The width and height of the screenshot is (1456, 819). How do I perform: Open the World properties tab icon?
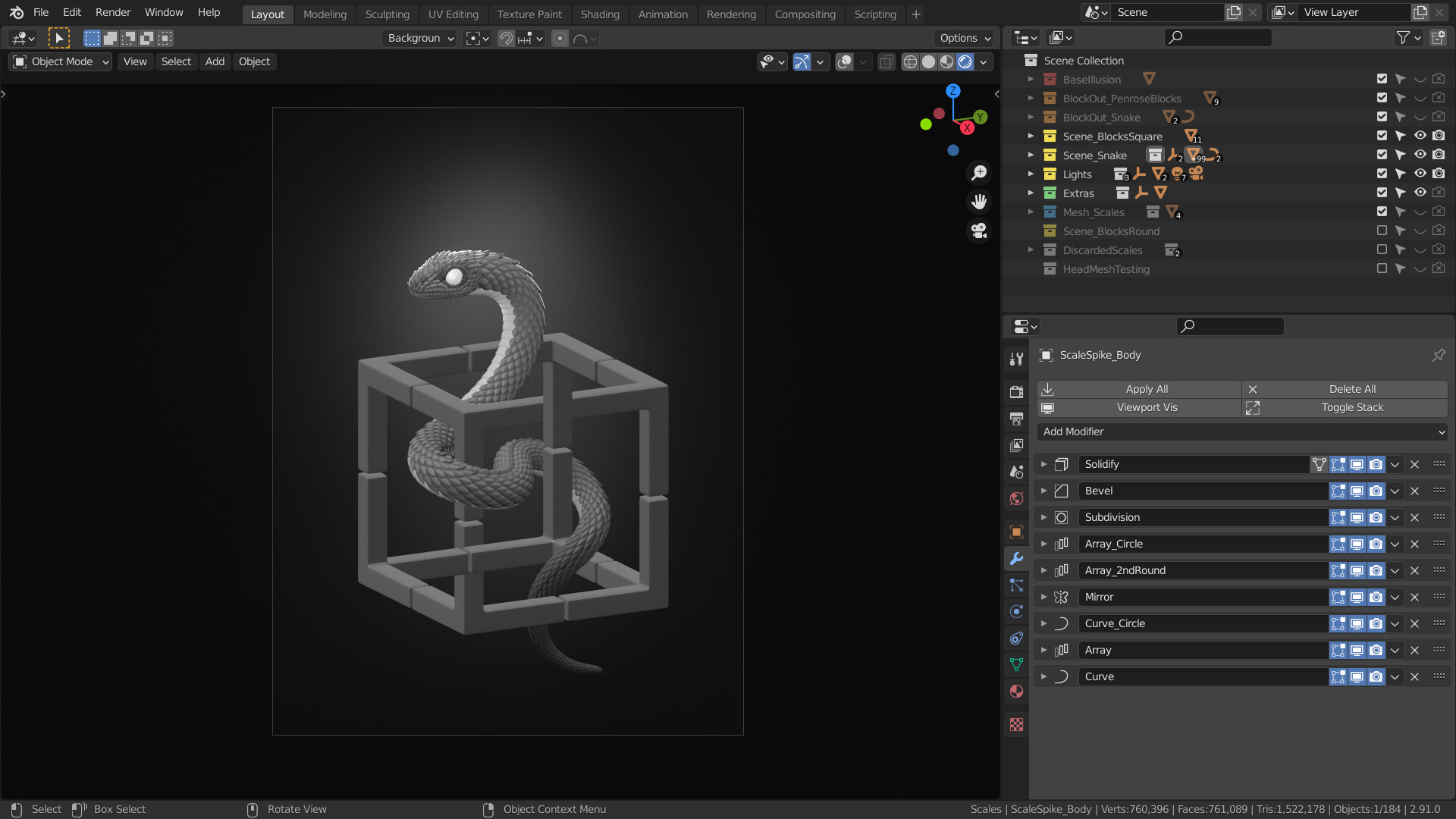pyautogui.click(x=1016, y=498)
